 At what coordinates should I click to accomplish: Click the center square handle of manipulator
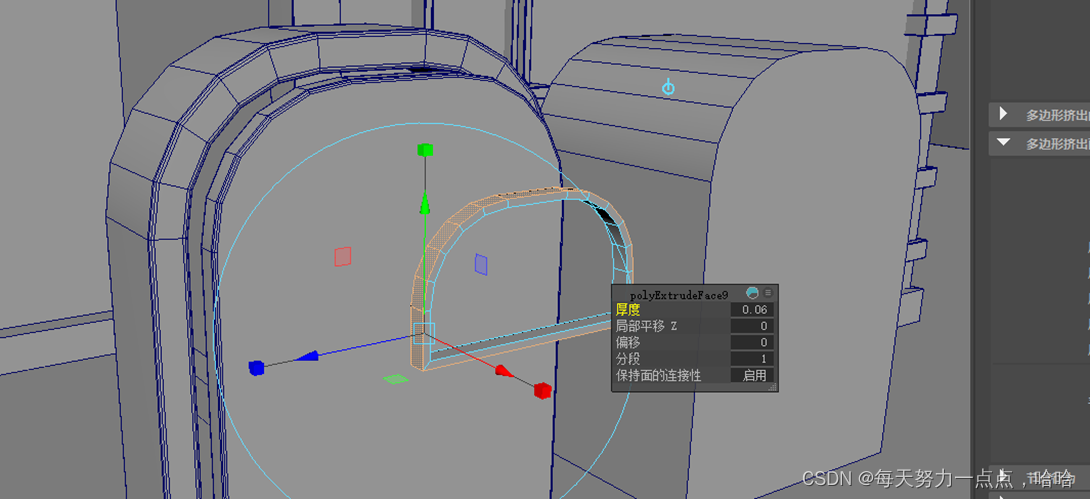click(x=423, y=334)
